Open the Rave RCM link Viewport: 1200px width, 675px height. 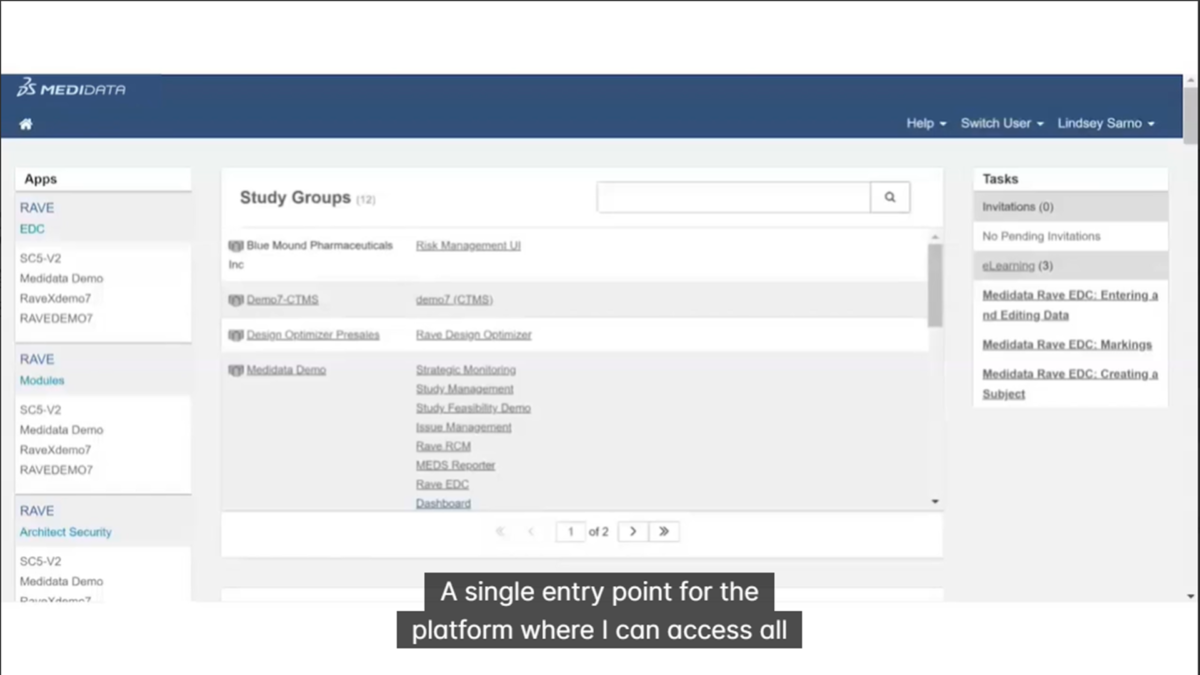(443, 446)
